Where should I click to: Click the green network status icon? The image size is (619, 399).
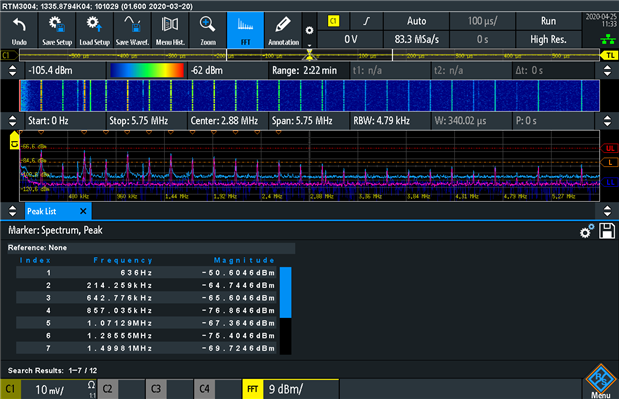pos(608,39)
